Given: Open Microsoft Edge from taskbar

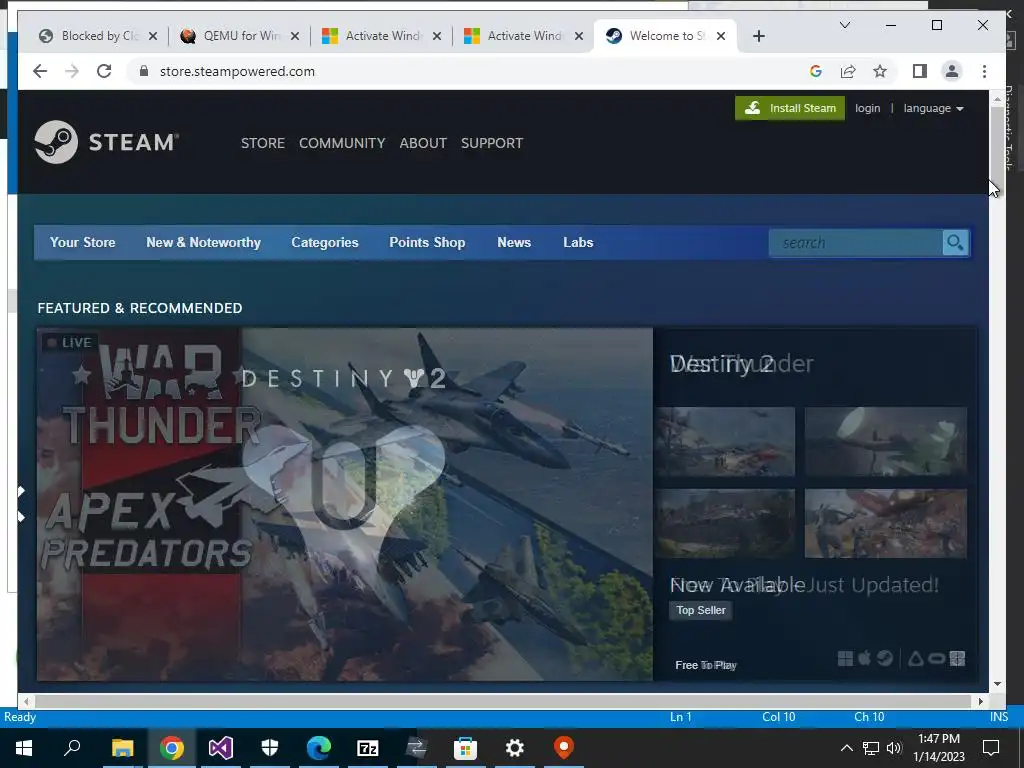Looking at the screenshot, I should 319,748.
